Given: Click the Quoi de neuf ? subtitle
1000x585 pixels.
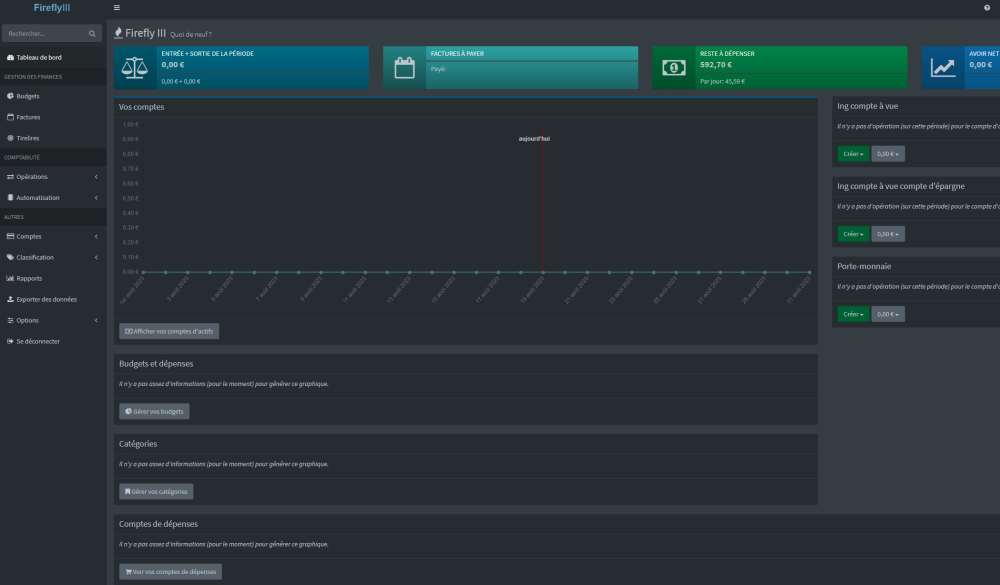Looking at the screenshot, I should (191, 34).
